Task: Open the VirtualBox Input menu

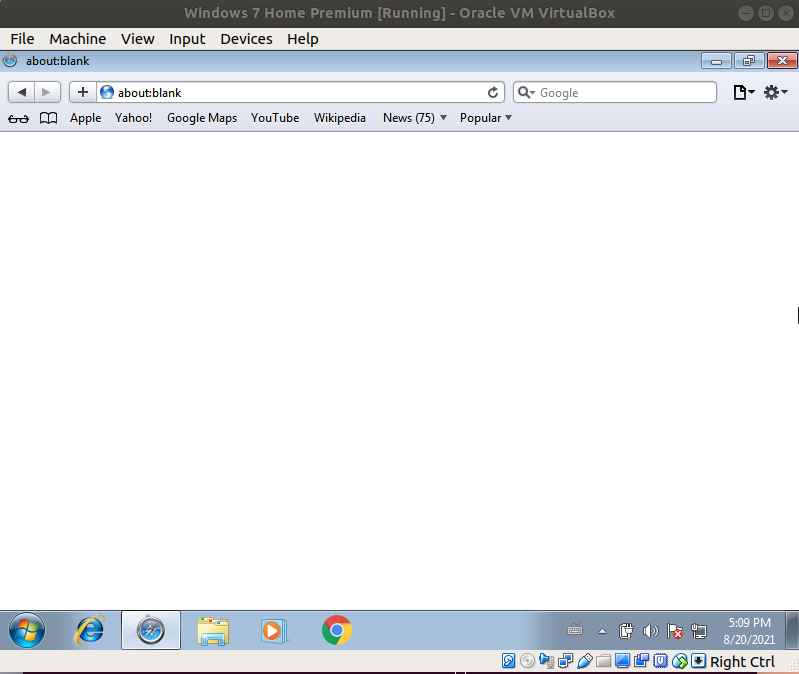Action: [187, 39]
